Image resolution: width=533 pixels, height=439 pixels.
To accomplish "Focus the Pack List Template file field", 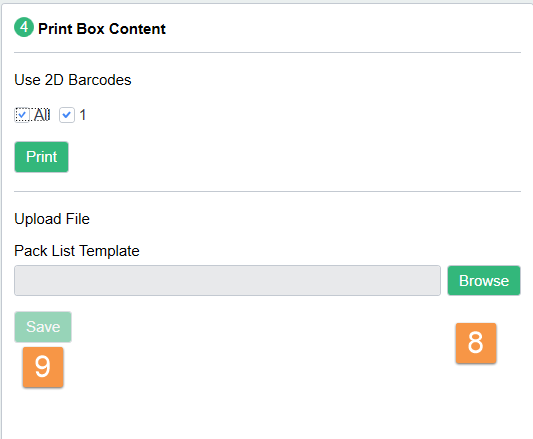I will [x=227, y=281].
